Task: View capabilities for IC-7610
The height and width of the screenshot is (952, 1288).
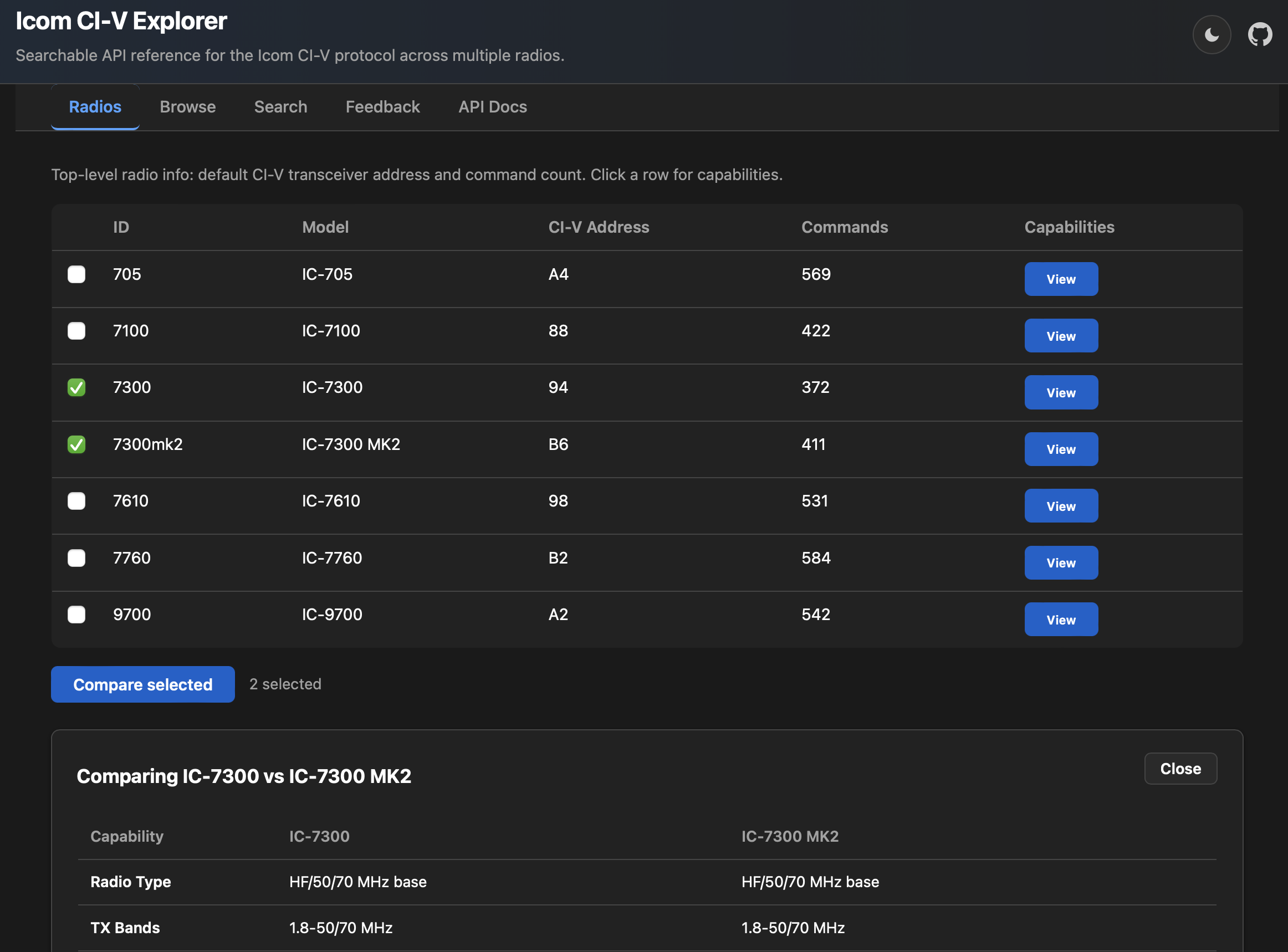Action: pos(1061,506)
